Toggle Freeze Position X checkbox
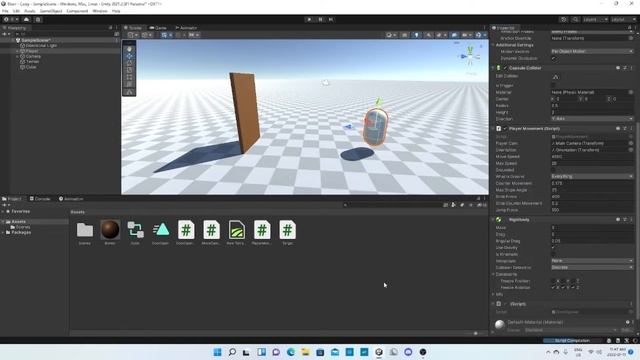The image size is (640, 360). point(553,281)
